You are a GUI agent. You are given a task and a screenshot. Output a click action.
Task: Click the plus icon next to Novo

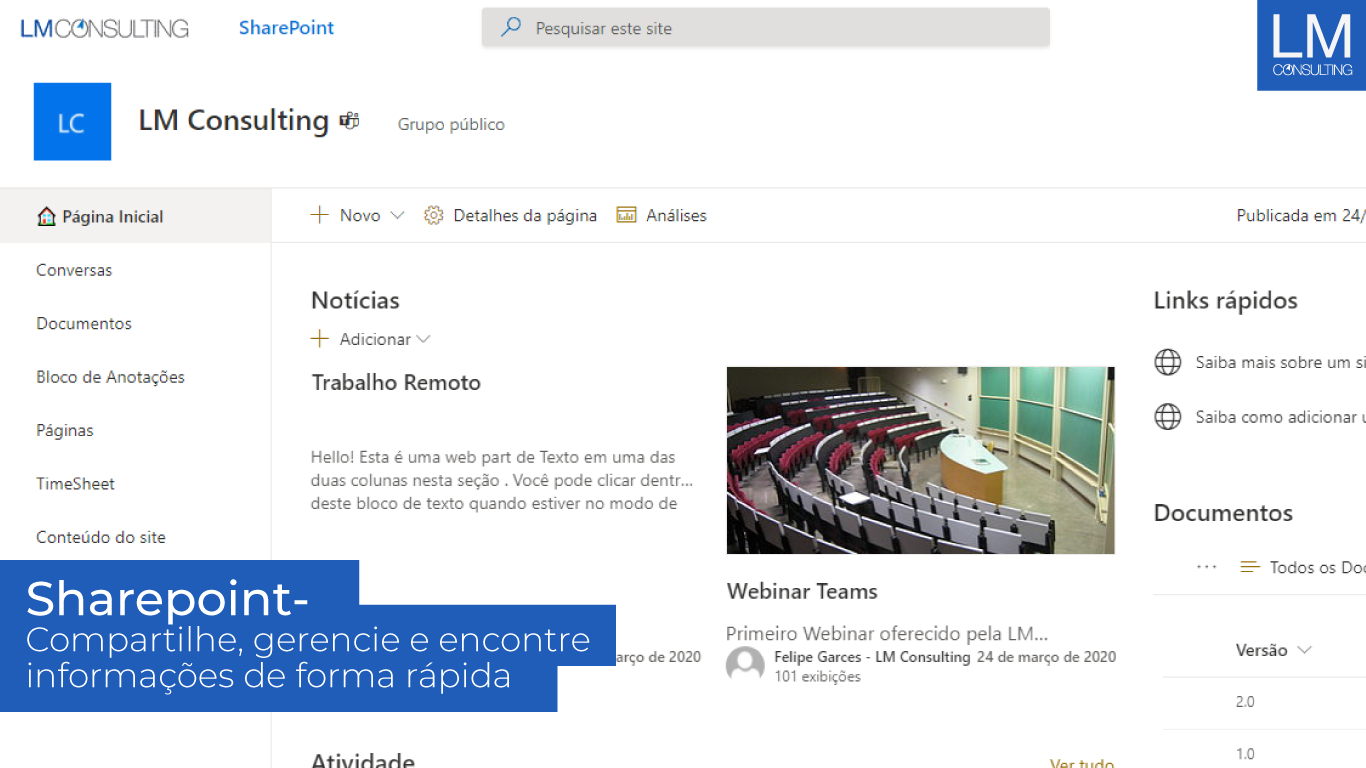[x=319, y=215]
